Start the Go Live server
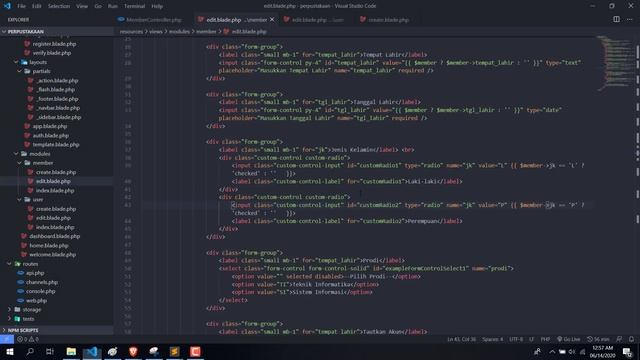Screen dimensions: 640x360 [x=569, y=339]
